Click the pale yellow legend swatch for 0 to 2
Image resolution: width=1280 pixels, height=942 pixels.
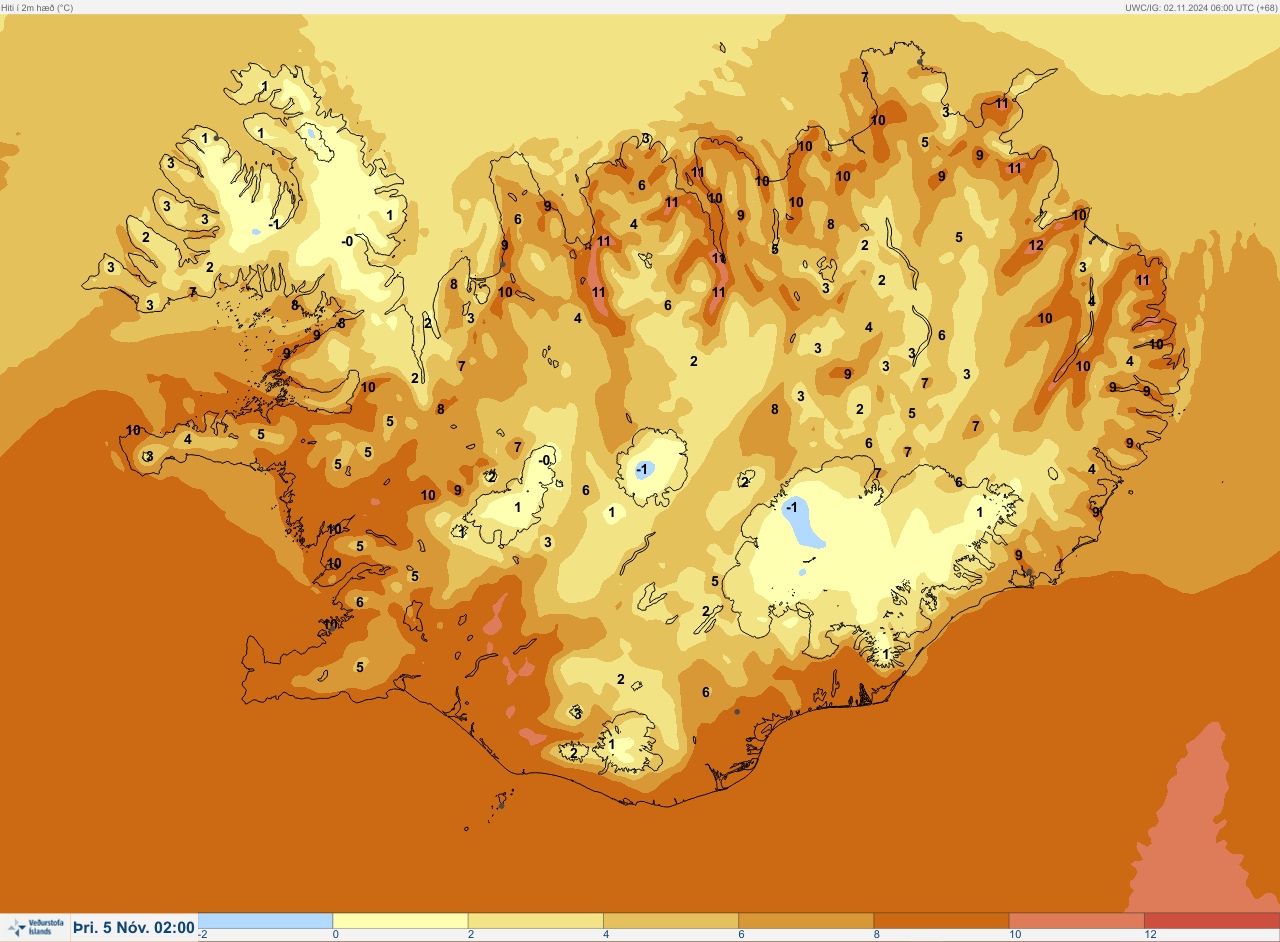400,920
